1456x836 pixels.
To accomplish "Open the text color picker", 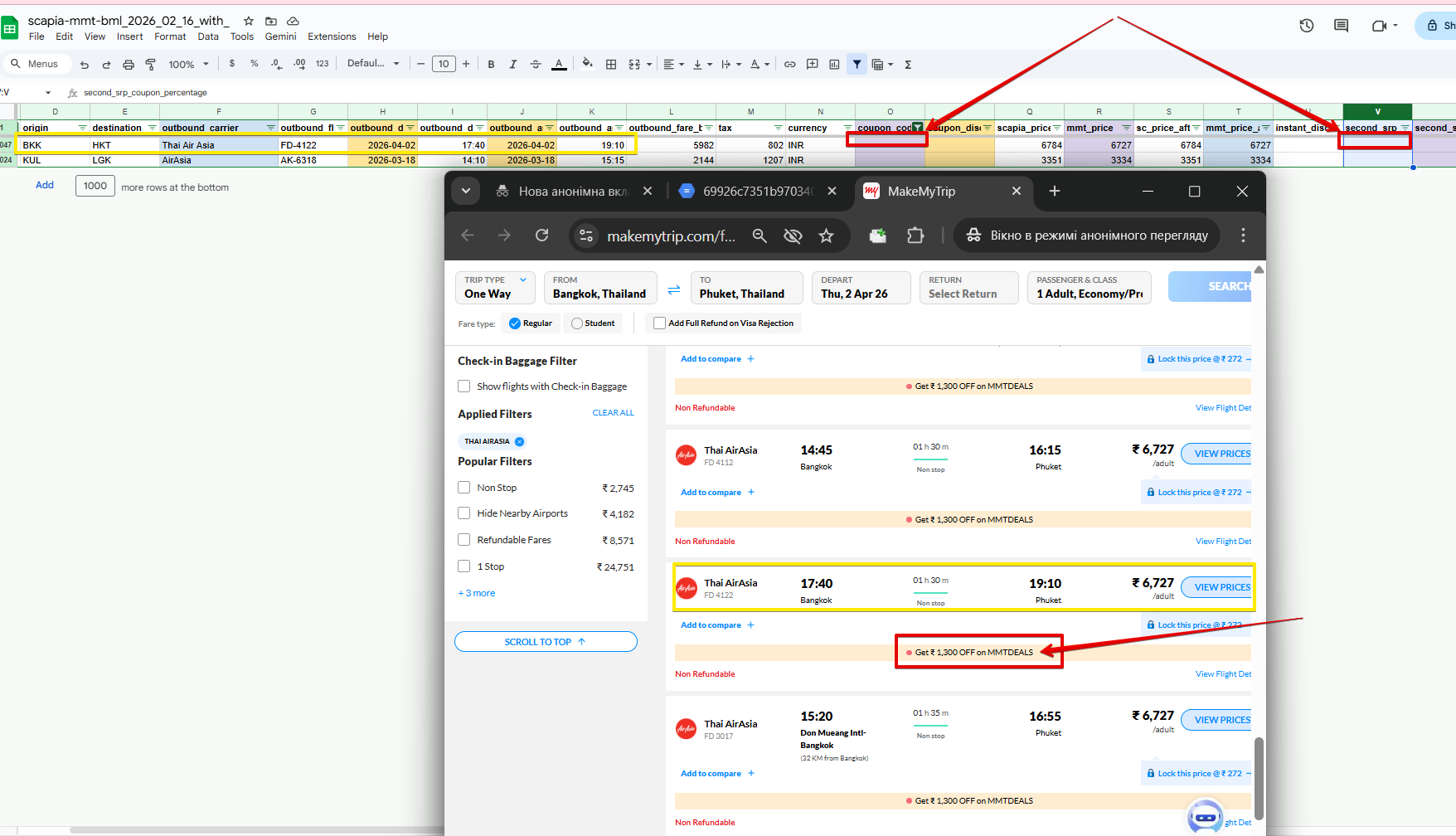I will (x=559, y=65).
